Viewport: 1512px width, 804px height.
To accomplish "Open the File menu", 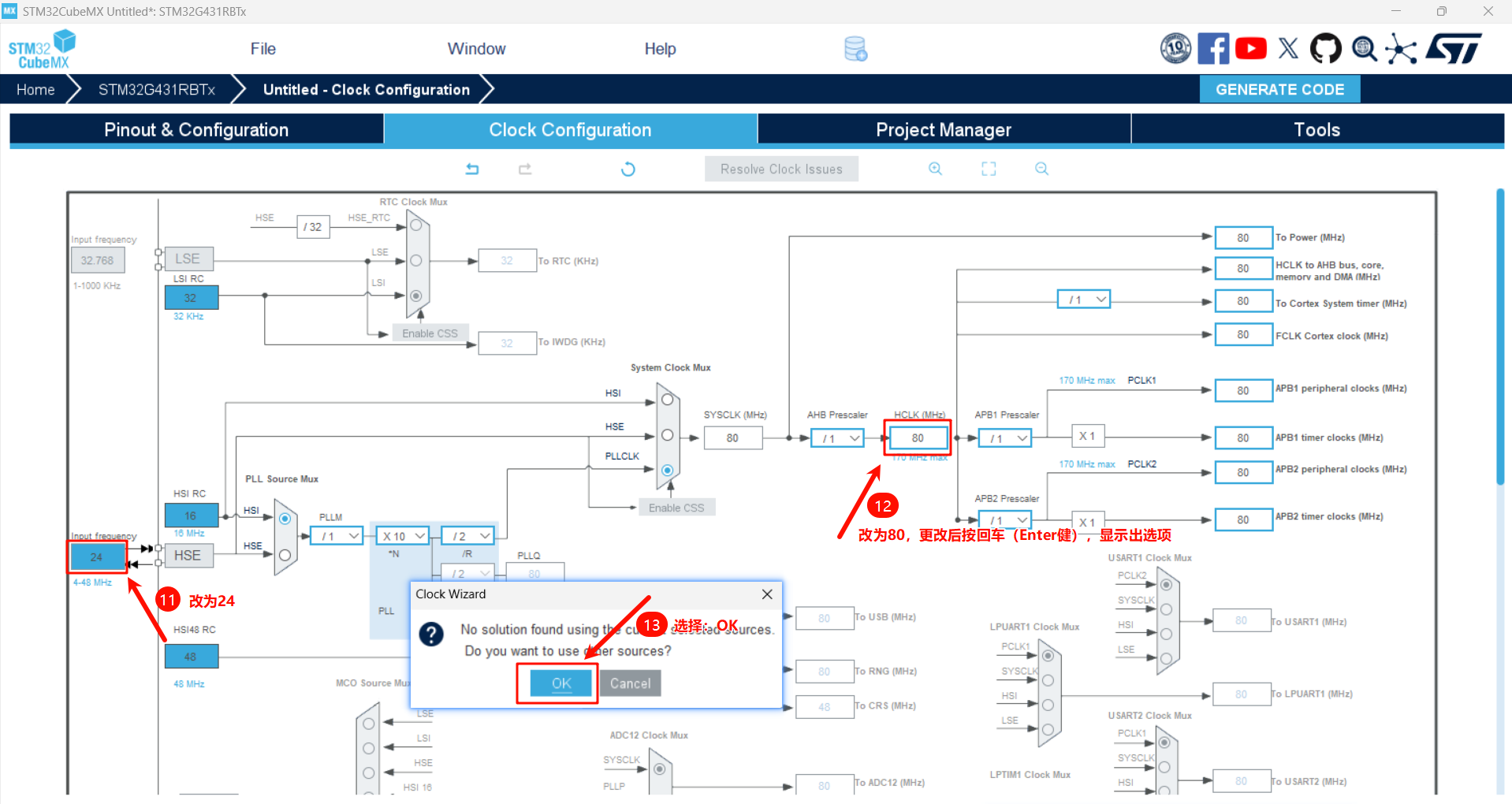I will pos(263,49).
